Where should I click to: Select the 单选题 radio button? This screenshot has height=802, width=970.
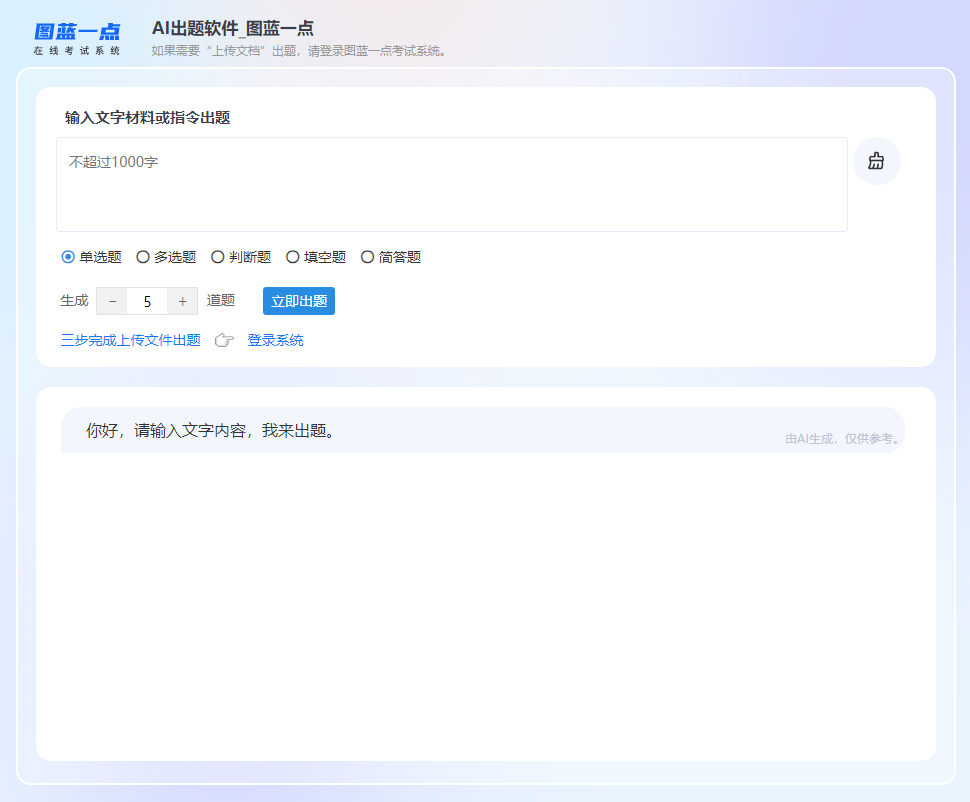click(x=68, y=257)
